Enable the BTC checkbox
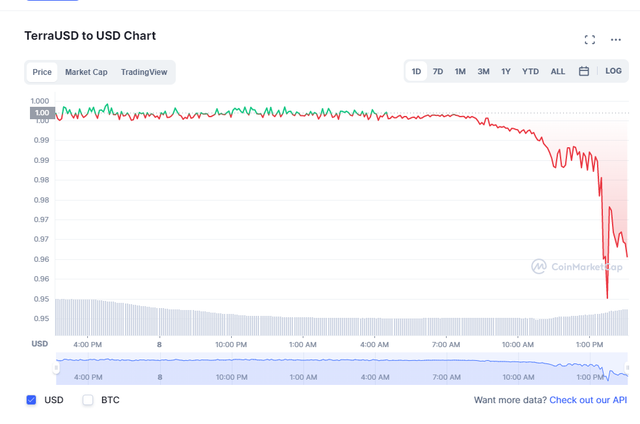 pos(88,400)
